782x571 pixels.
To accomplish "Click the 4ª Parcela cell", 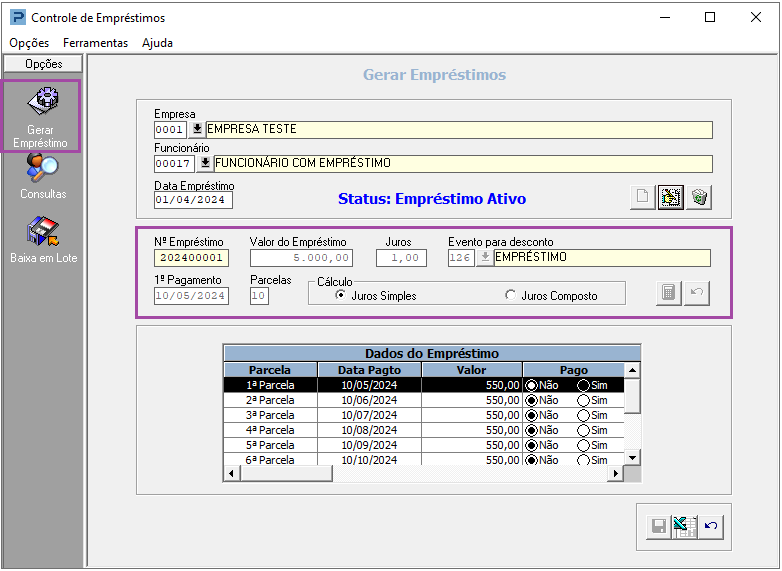I will (x=270, y=430).
